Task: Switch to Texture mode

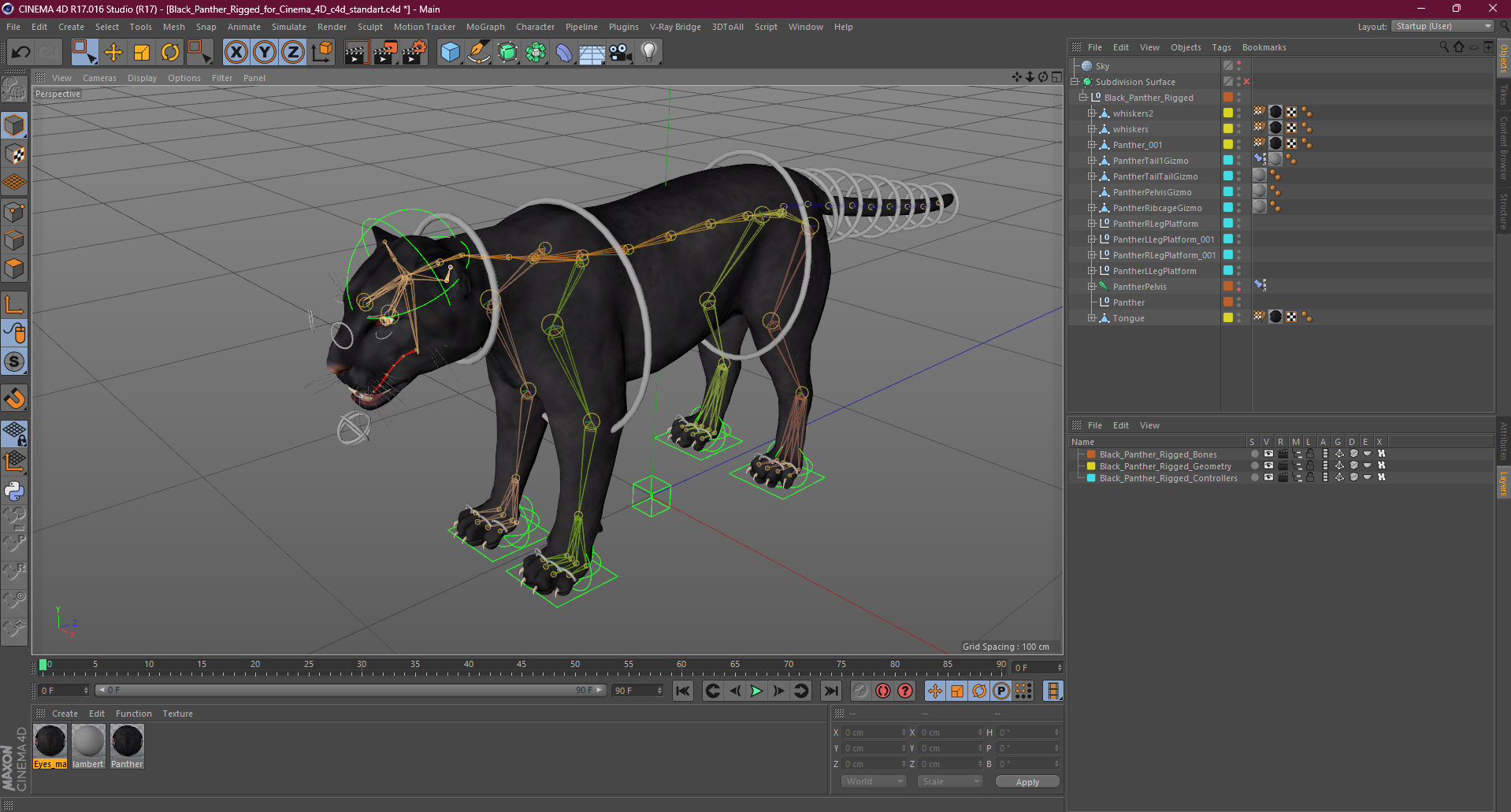Action: 14,154
